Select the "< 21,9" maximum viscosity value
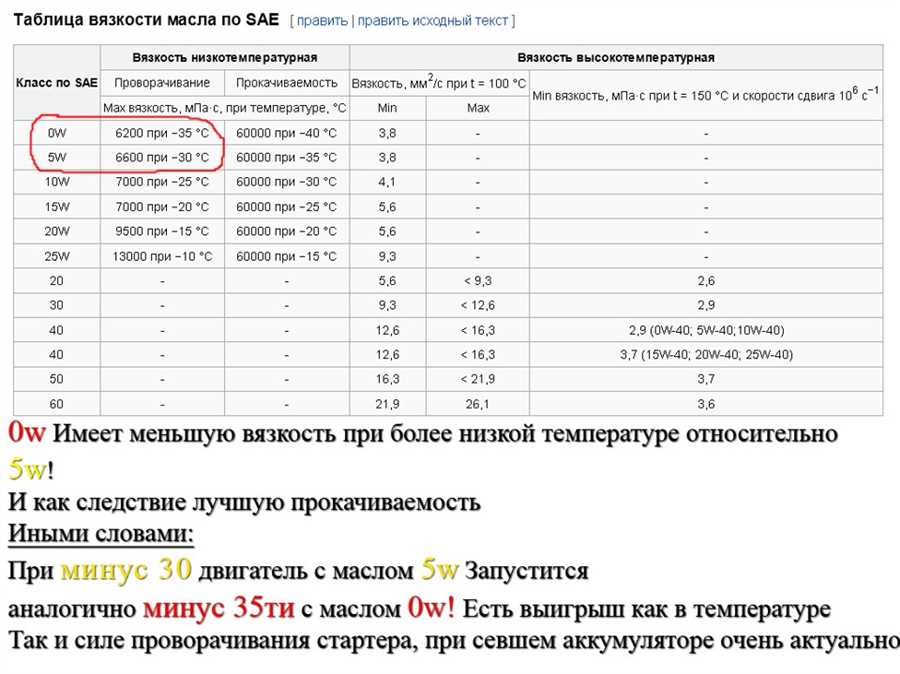Image resolution: width=900 pixels, height=674 pixels. [478, 379]
